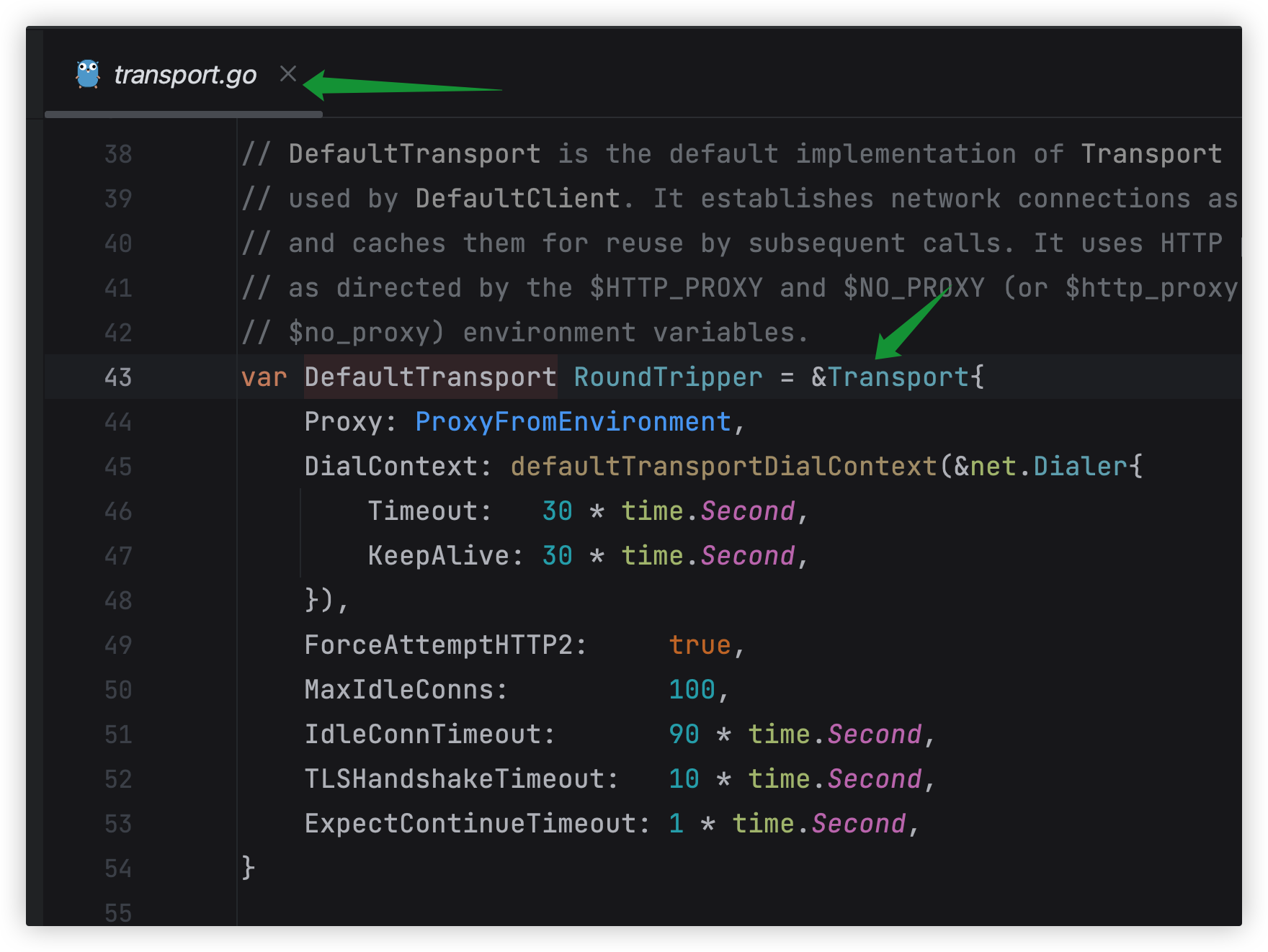Click the closing '}),' on line 48
The width and height of the screenshot is (1268, 952).
pyautogui.click(x=327, y=601)
